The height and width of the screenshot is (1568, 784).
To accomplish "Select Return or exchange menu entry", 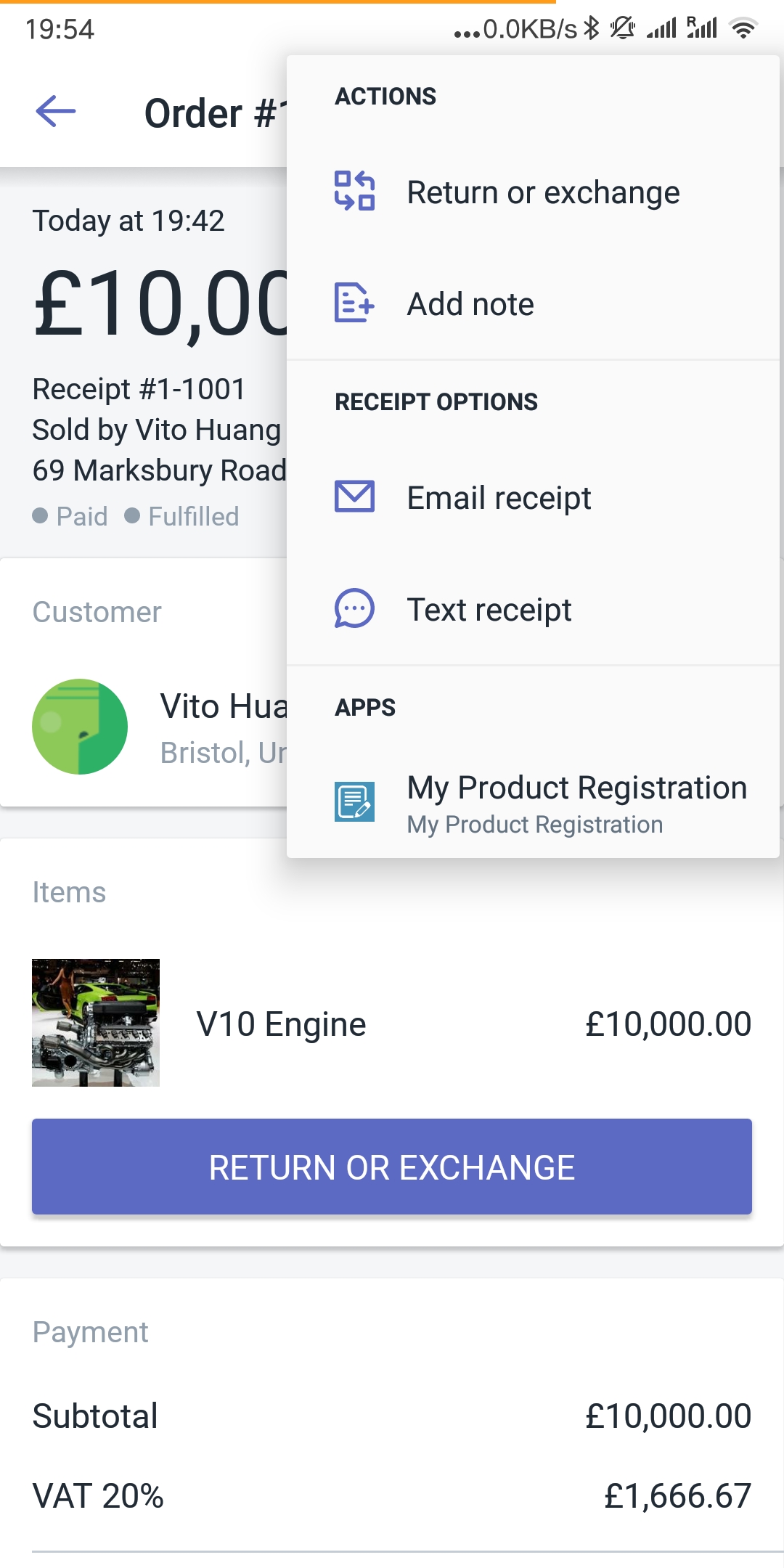I will [543, 192].
